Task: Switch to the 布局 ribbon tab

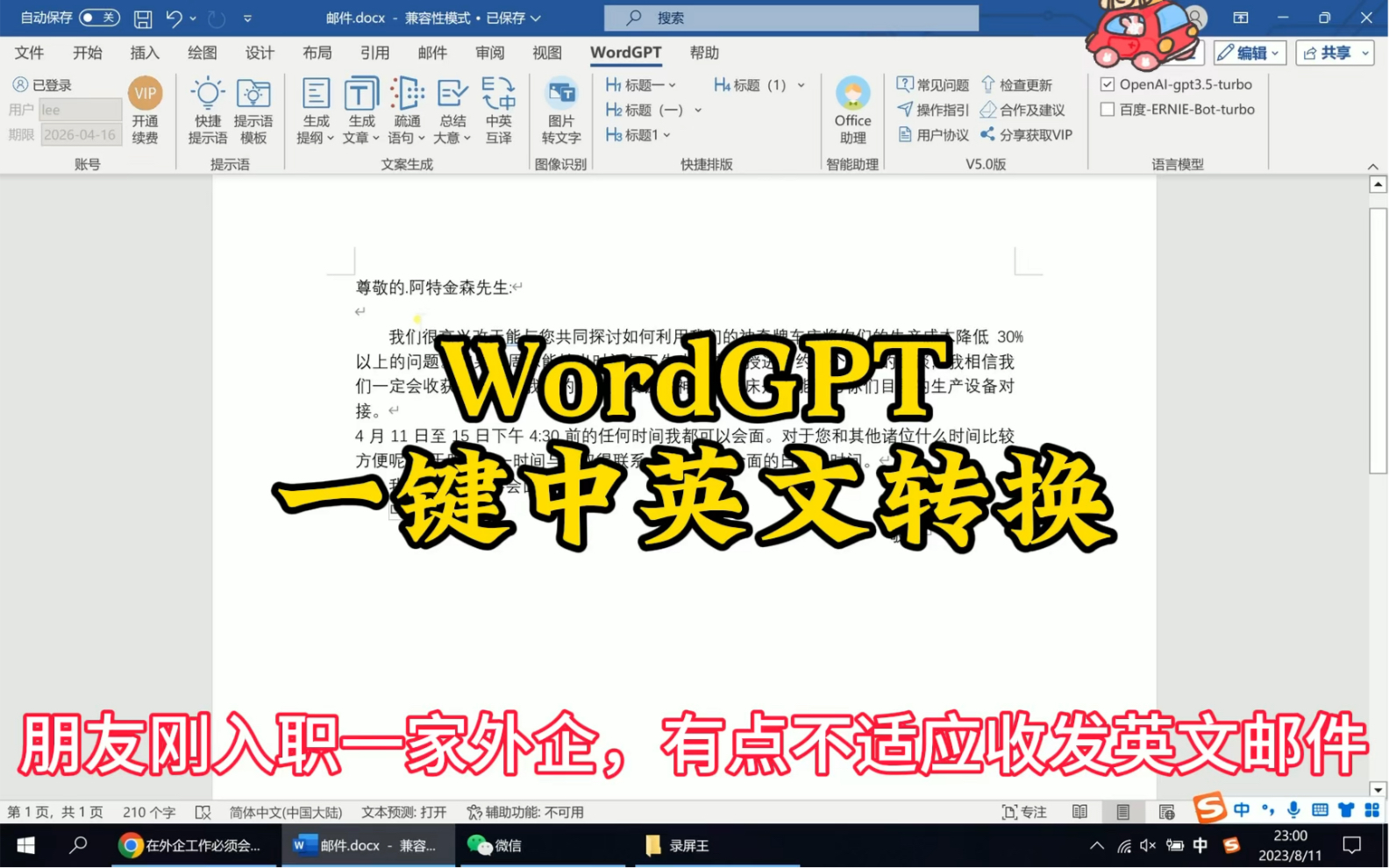Action: (x=317, y=53)
